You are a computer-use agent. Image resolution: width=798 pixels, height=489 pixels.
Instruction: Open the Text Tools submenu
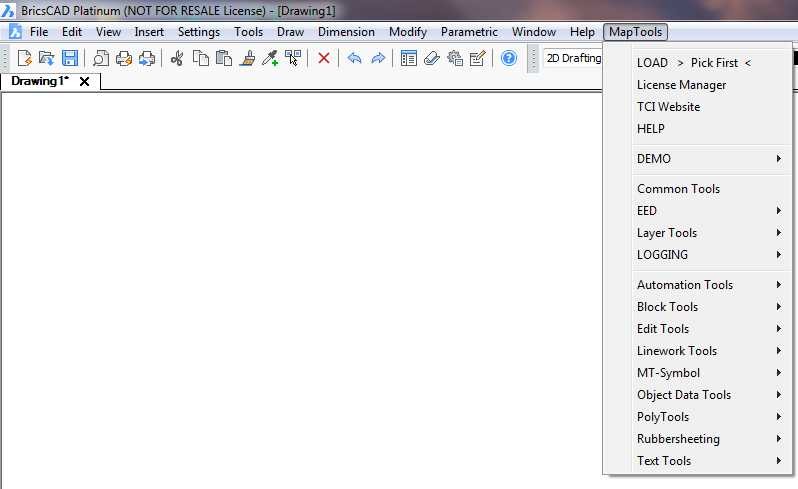pyautogui.click(x=711, y=461)
